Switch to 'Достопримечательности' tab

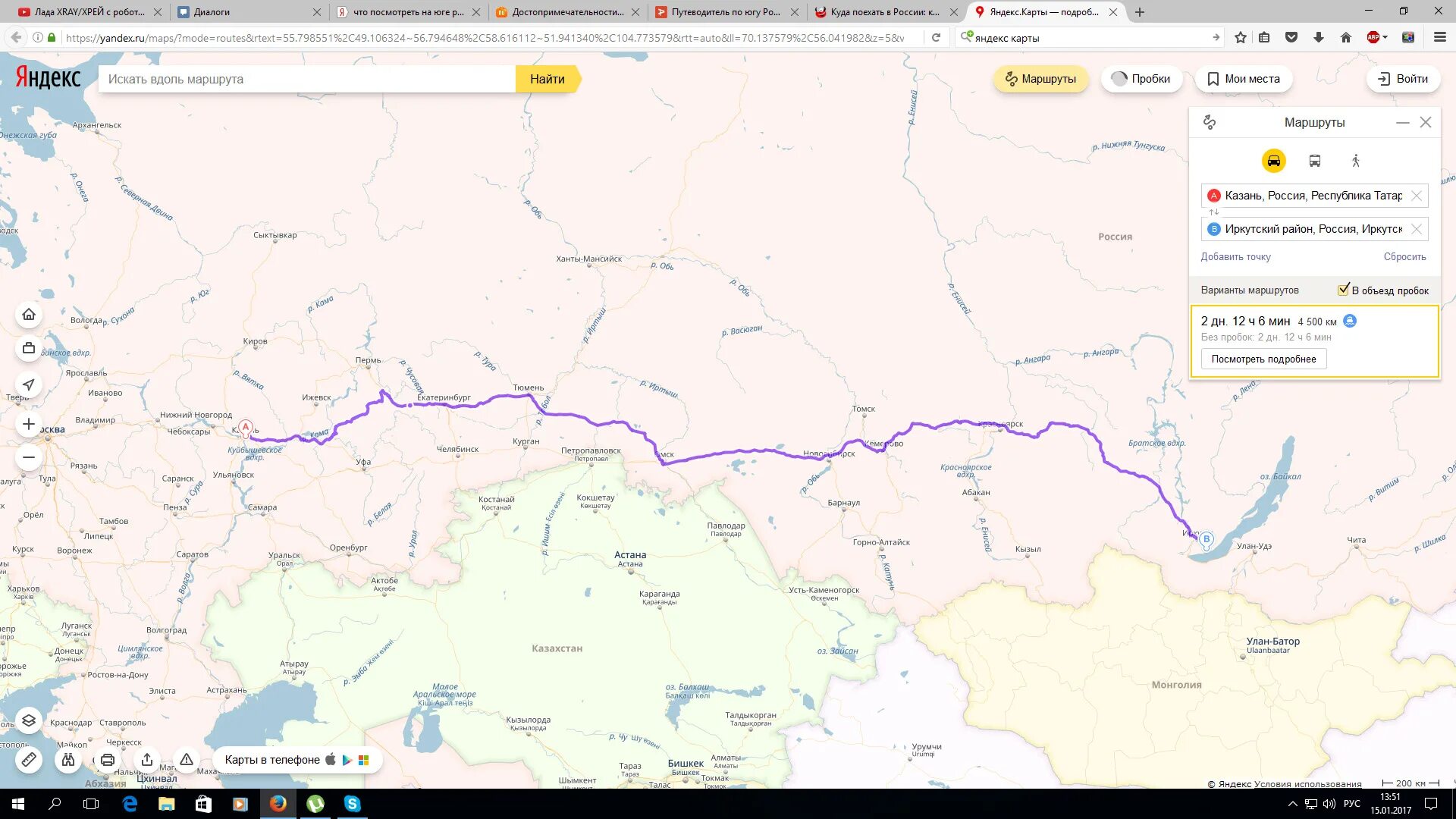point(566,12)
